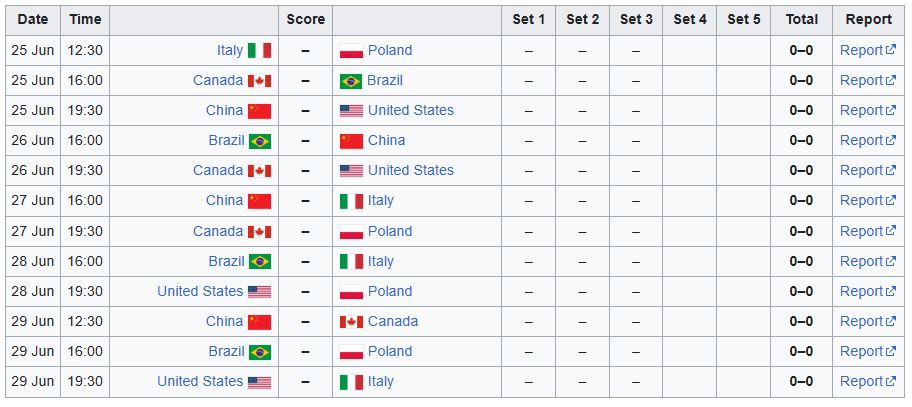Image resolution: width=912 pixels, height=407 pixels.
Task: Click the Score column header
Action: point(305,20)
